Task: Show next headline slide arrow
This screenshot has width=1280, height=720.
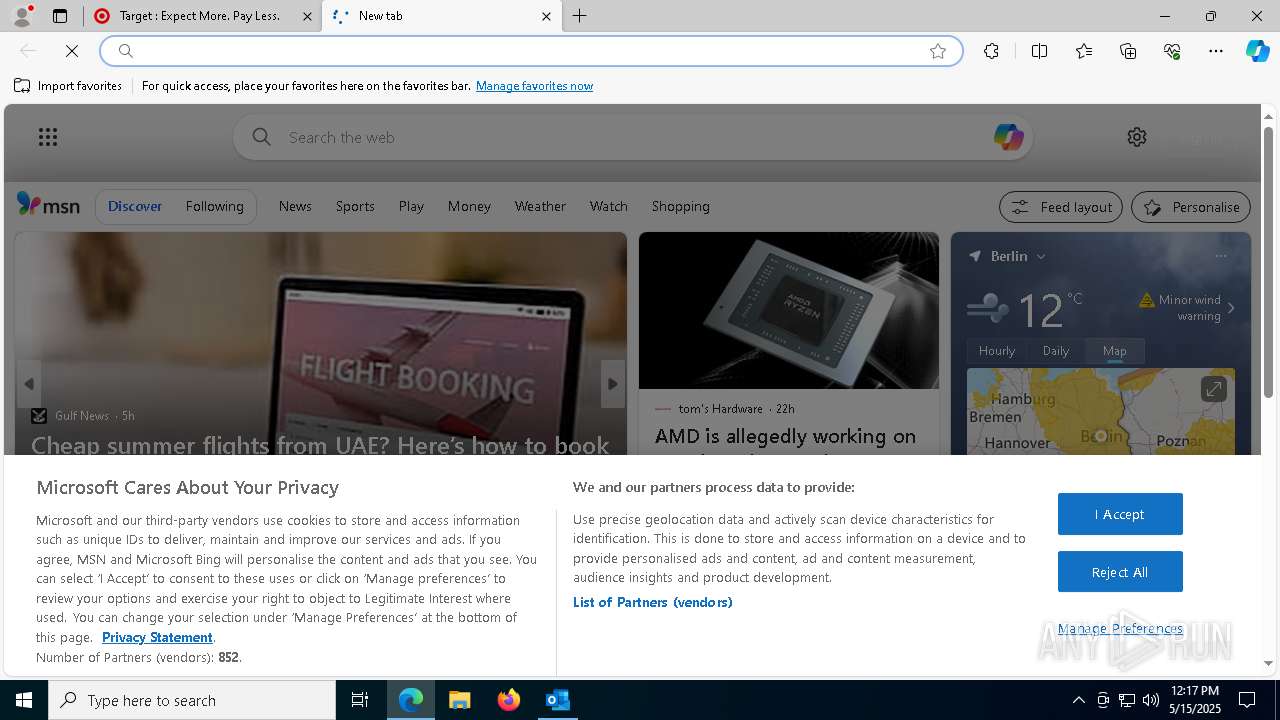Action: pyautogui.click(x=613, y=384)
